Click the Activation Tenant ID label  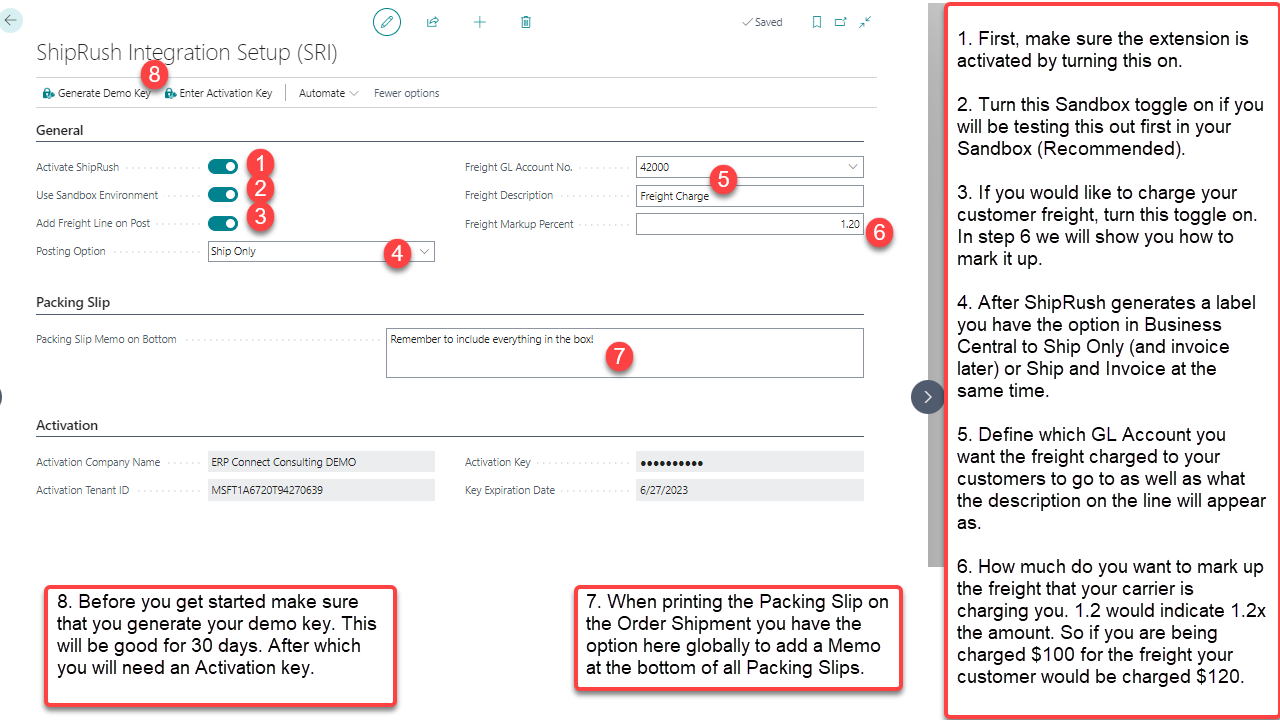pos(82,490)
